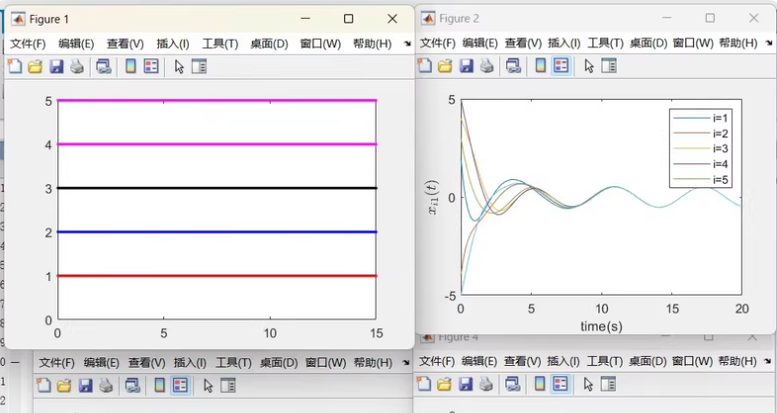
Task: Select the red line at y=1 in Figure 1
Action: click(x=217, y=276)
